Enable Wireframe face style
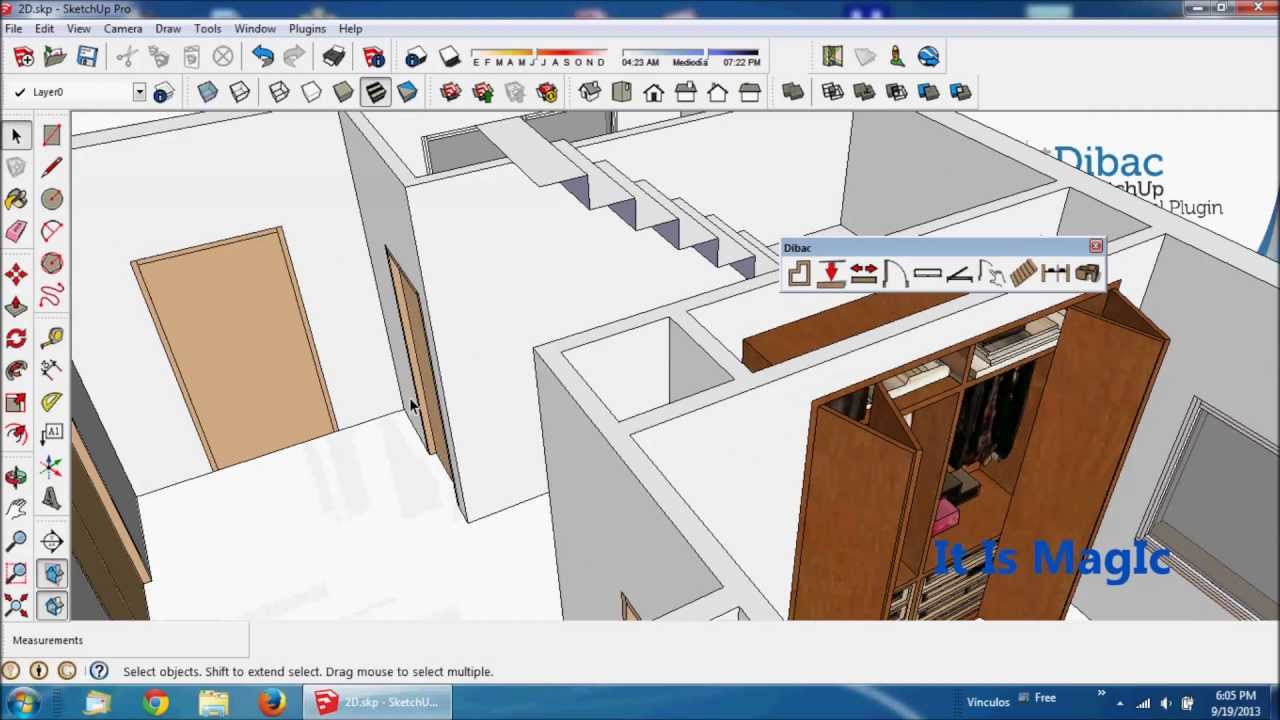1280x720 pixels. pos(279,92)
